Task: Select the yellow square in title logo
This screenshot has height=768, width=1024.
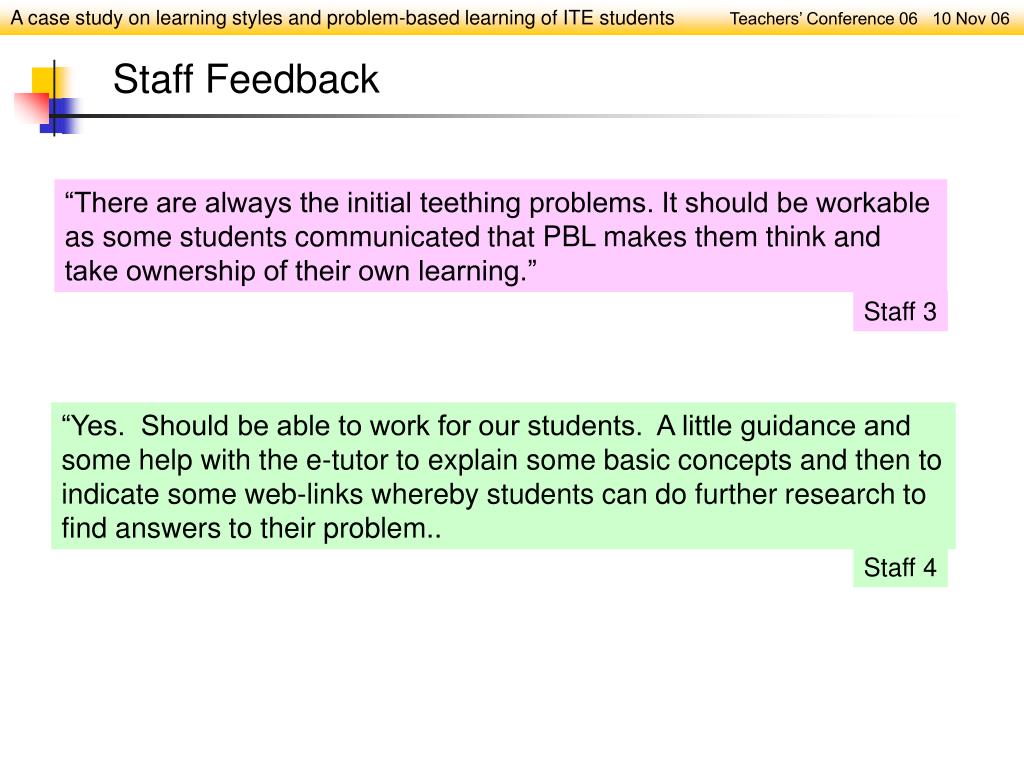Action: [x=46, y=82]
